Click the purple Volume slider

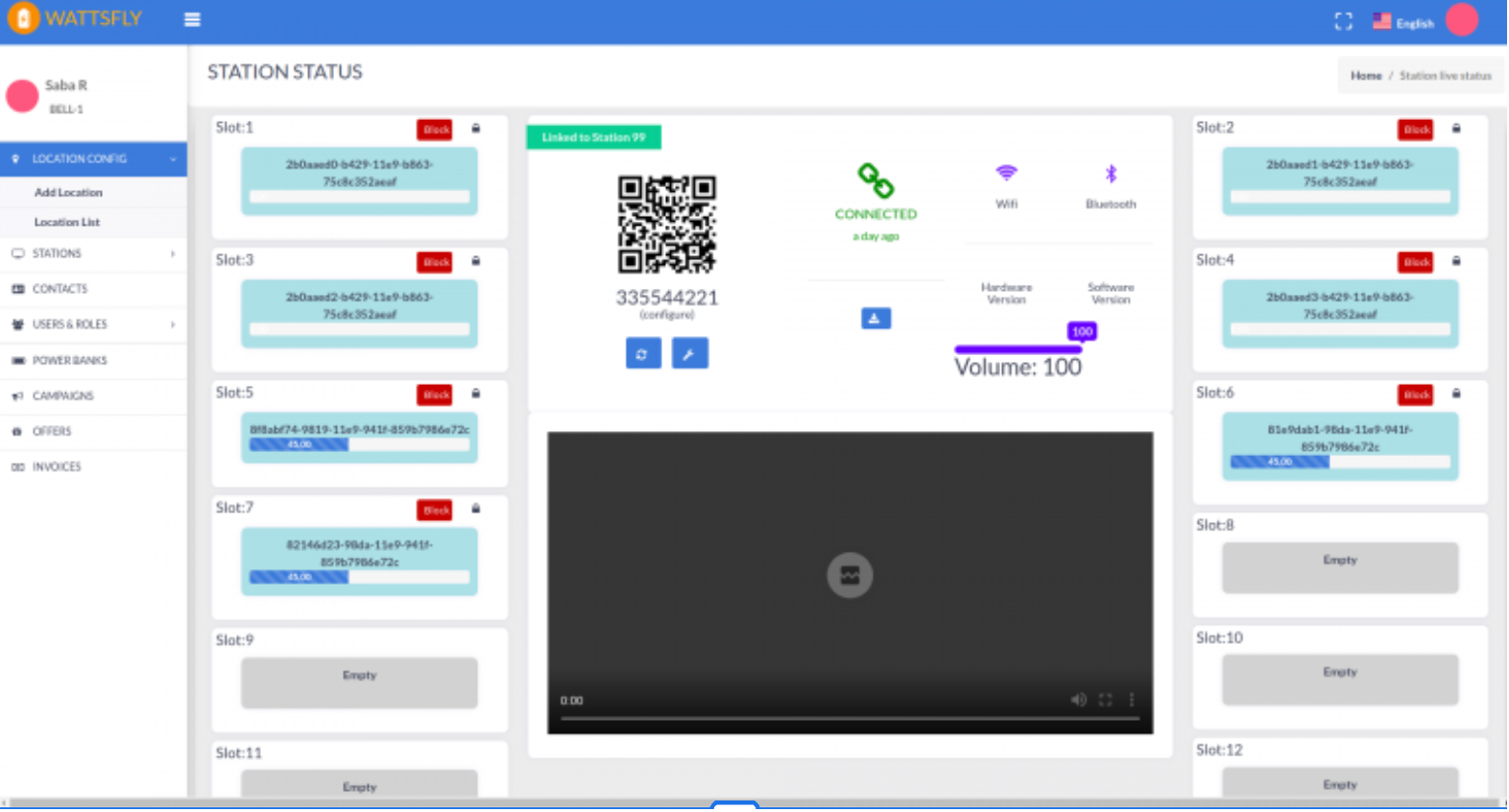(x=1018, y=349)
